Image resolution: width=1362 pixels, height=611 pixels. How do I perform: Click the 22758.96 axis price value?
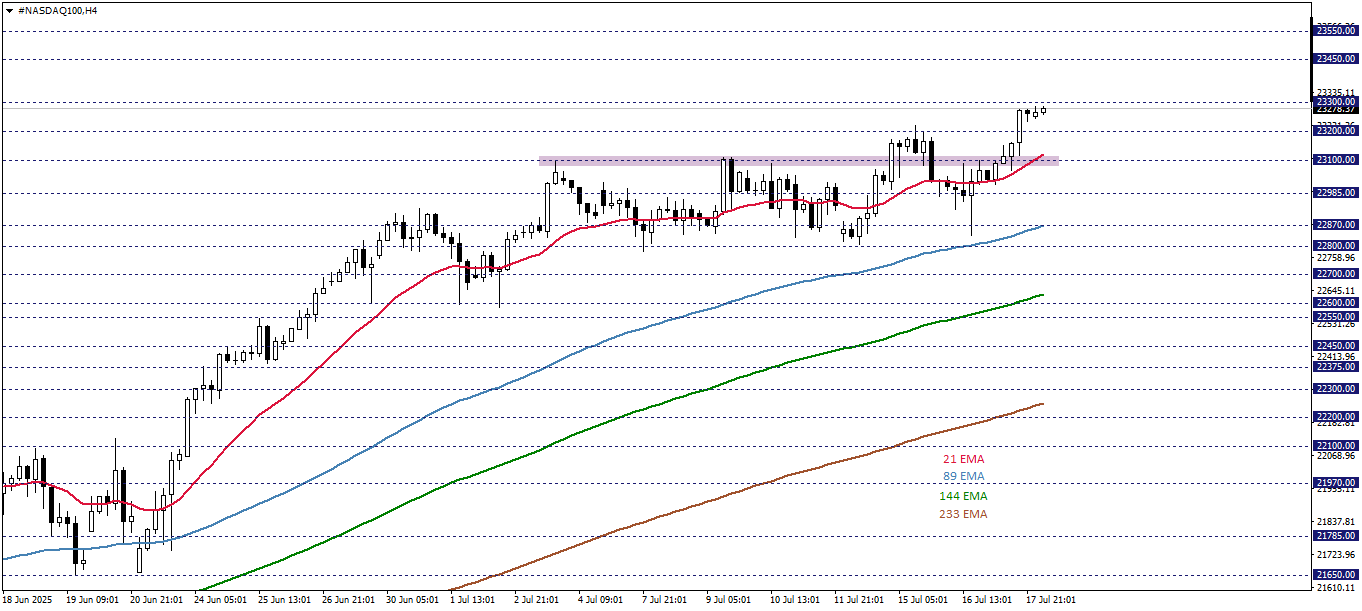coord(1337,258)
